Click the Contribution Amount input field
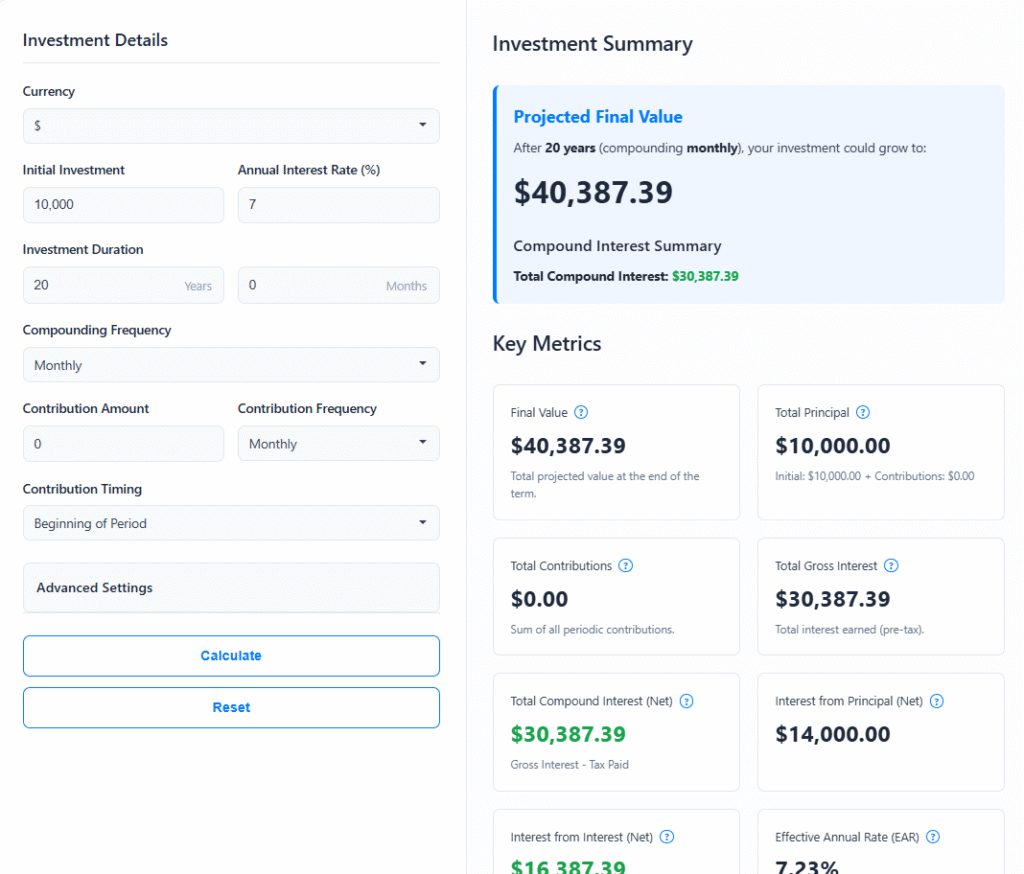The height and width of the screenshot is (874, 1024). 123,444
